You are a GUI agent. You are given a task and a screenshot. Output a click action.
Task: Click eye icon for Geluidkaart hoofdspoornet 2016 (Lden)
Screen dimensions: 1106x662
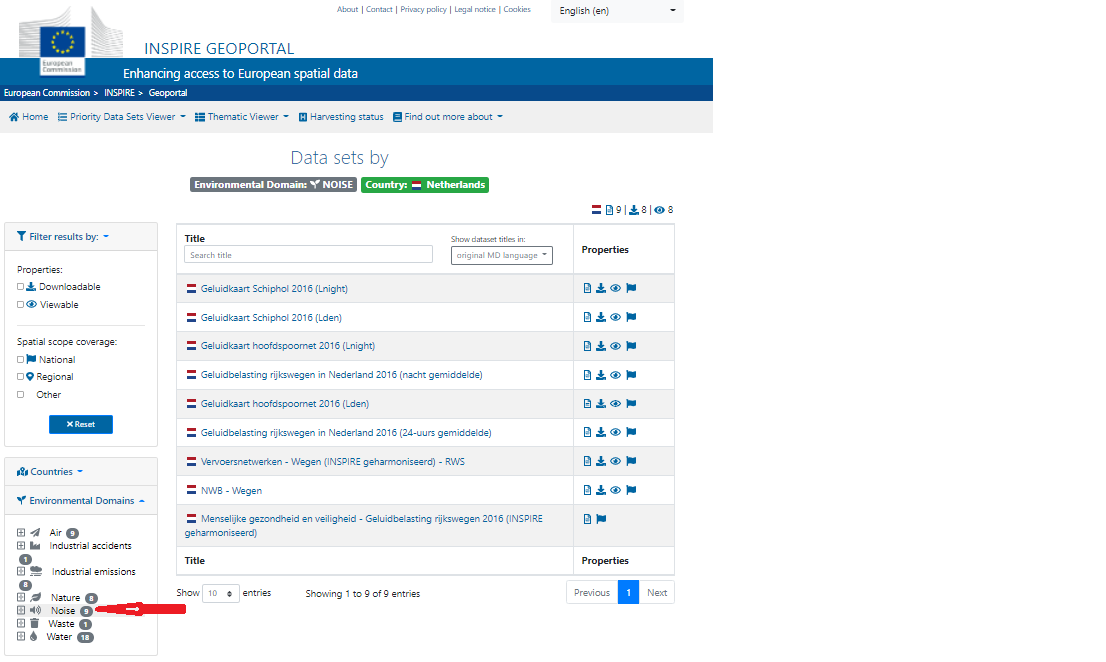coord(616,404)
